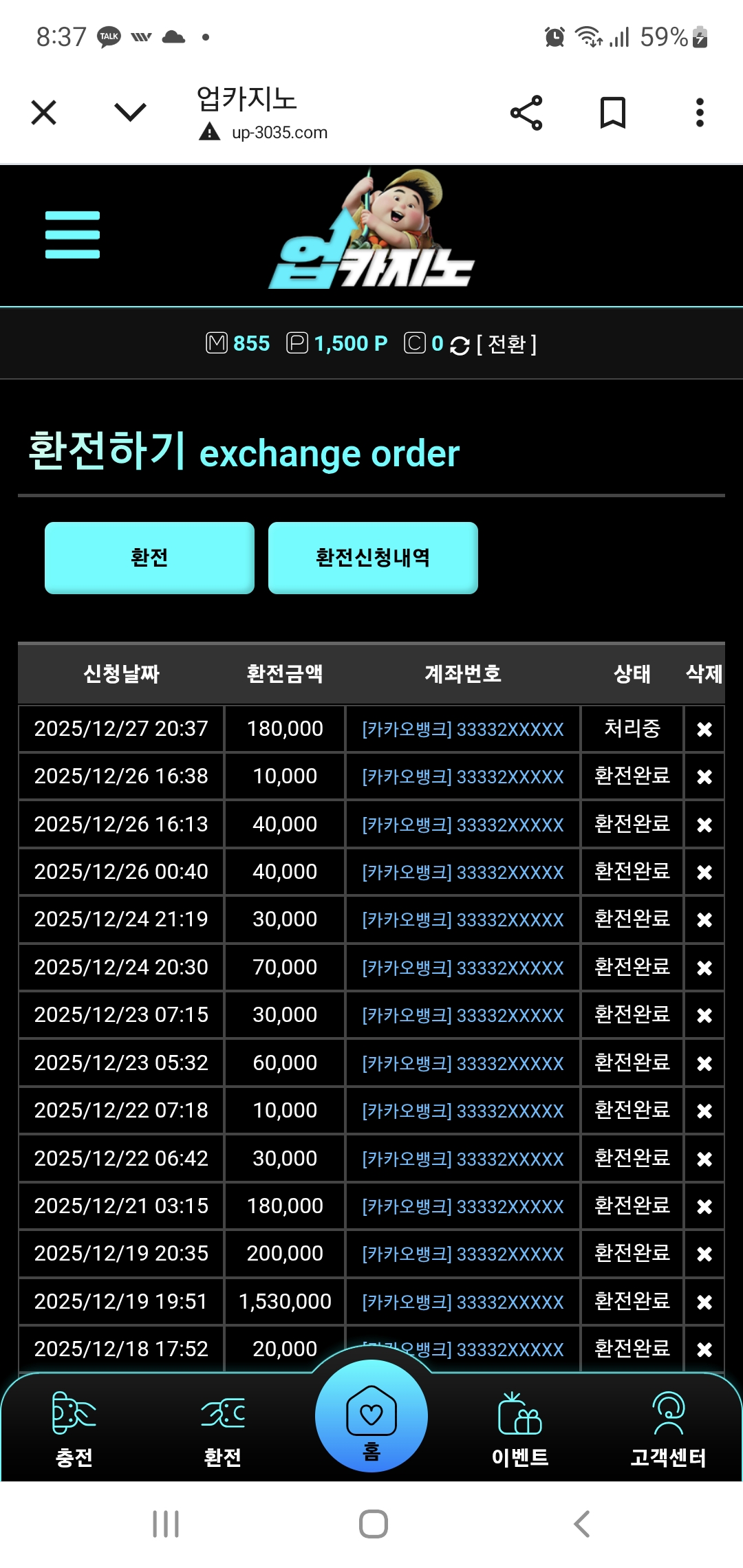The image size is (743, 1568).
Task: Go to home via center house icon
Action: pos(371,1417)
